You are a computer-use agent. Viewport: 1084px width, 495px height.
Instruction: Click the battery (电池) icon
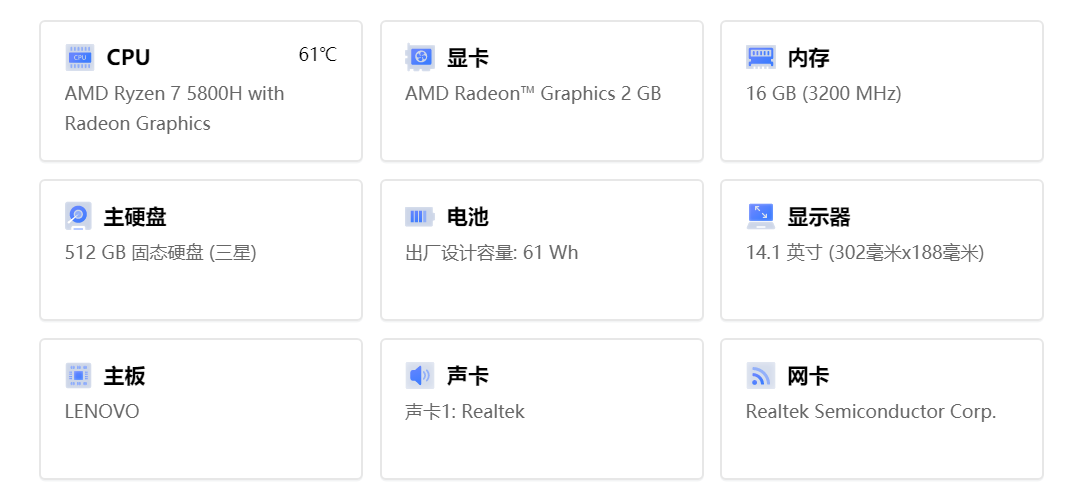pos(420,216)
